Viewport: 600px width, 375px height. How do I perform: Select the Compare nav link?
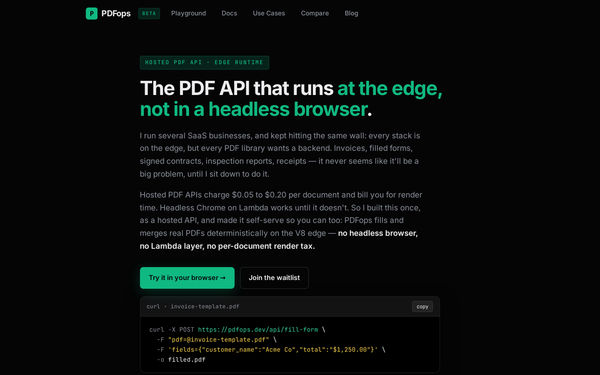coord(315,13)
